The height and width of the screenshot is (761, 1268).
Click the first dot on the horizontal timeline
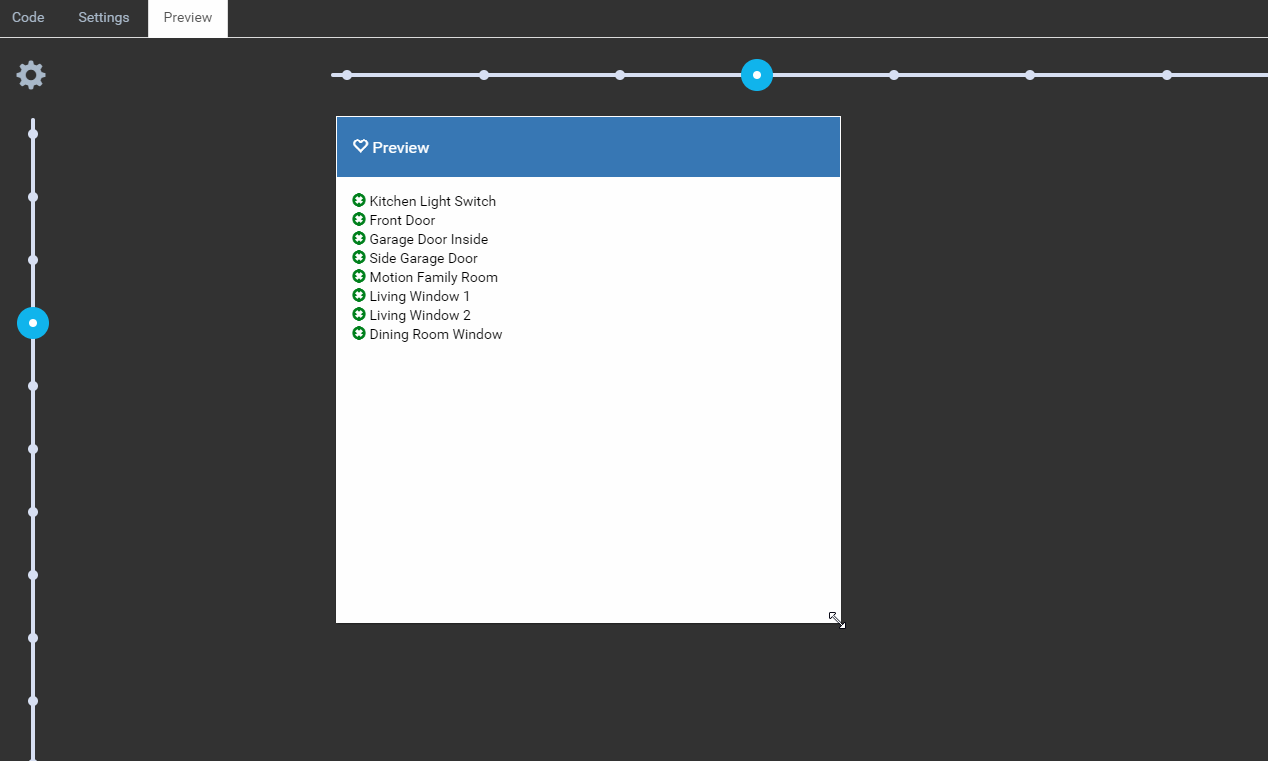[x=346, y=74]
